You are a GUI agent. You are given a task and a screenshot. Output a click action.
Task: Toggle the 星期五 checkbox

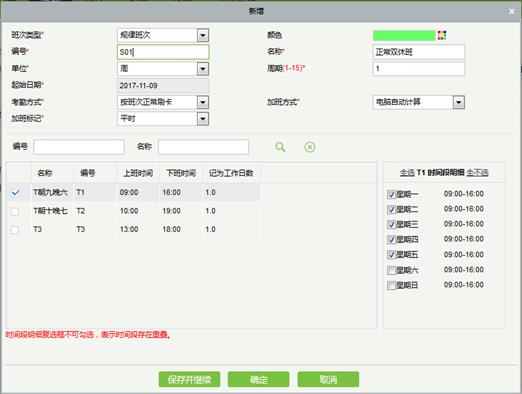(391, 255)
